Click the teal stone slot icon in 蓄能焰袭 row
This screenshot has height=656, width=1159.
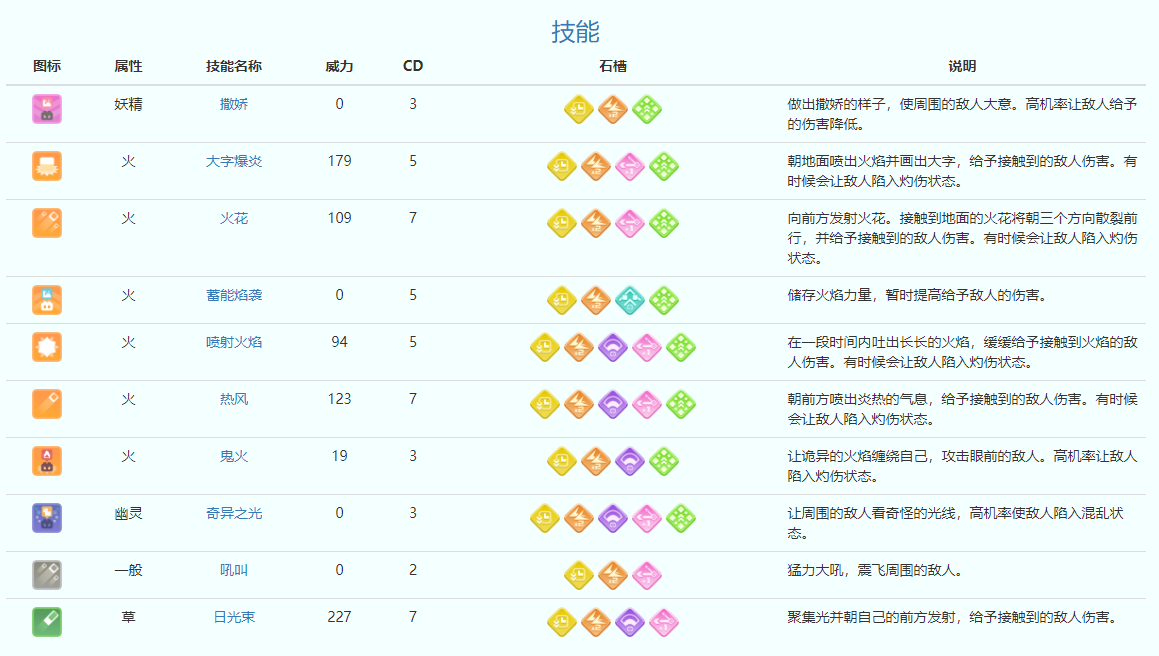point(630,300)
